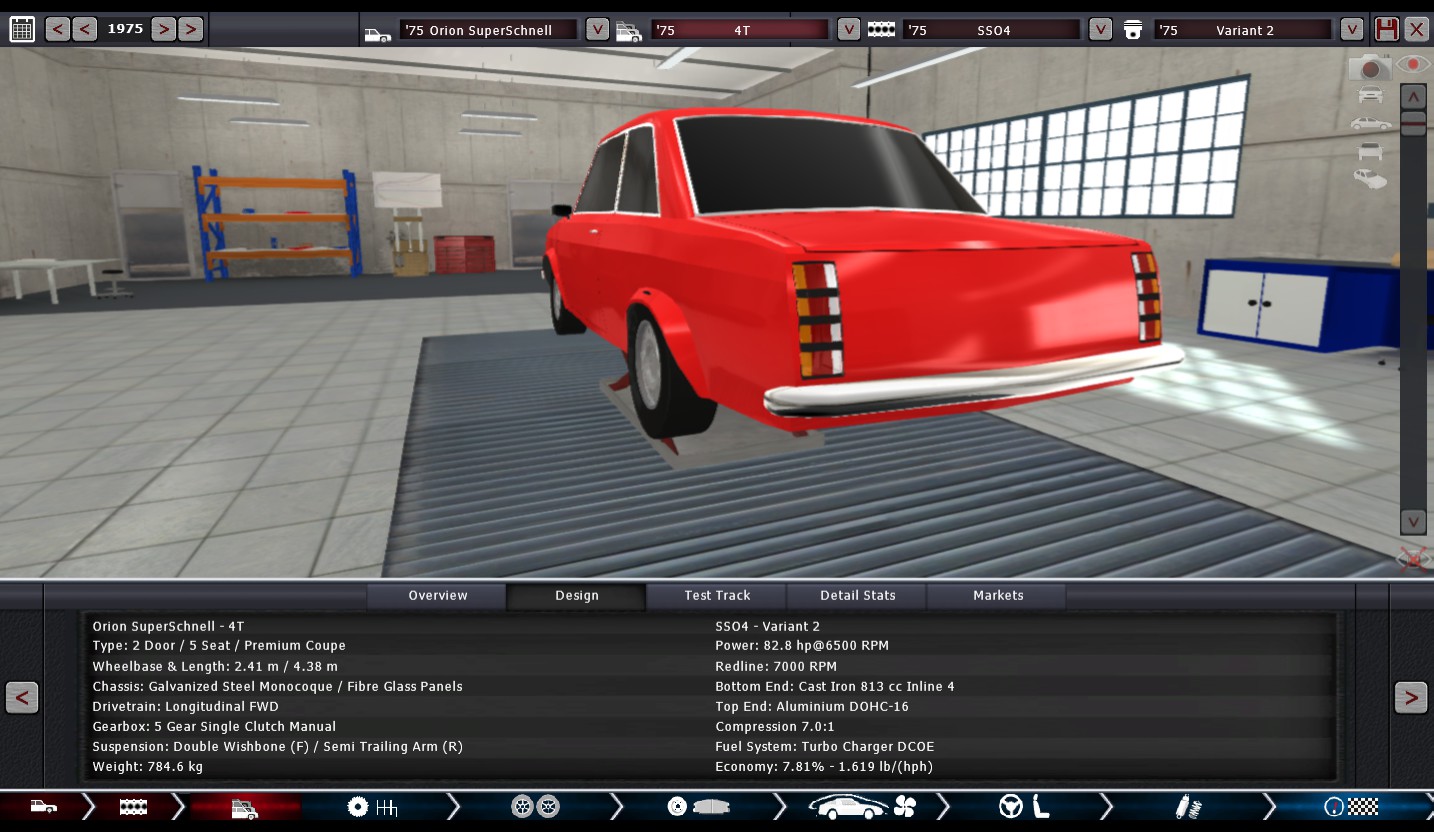Toggle the red eye visibility icon

pos(1413,65)
